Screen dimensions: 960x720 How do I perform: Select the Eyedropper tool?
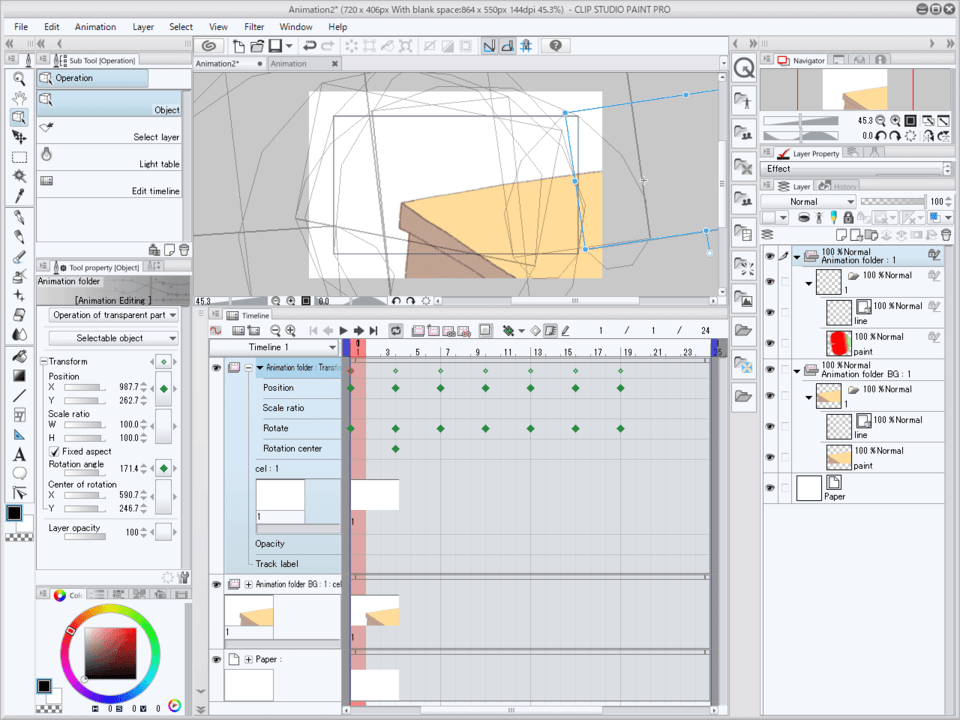(x=19, y=196)
